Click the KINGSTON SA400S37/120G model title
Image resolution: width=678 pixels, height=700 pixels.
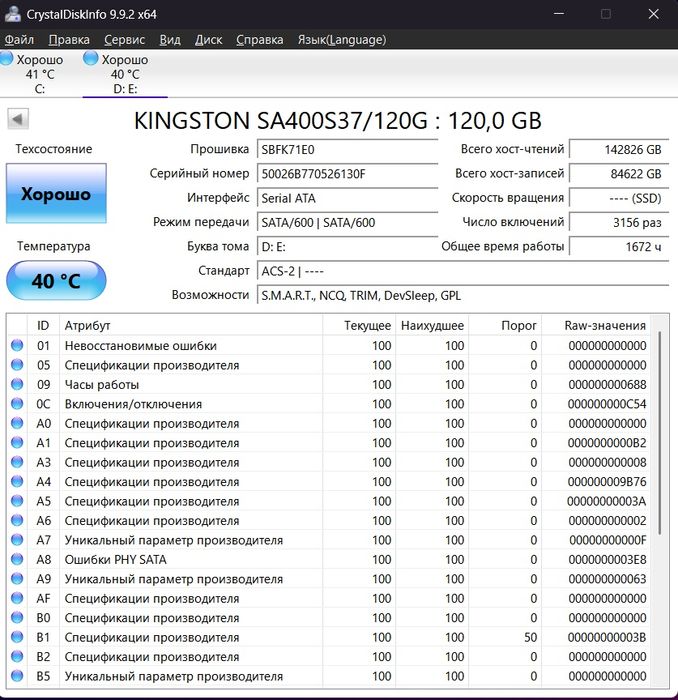pos(338,121)
